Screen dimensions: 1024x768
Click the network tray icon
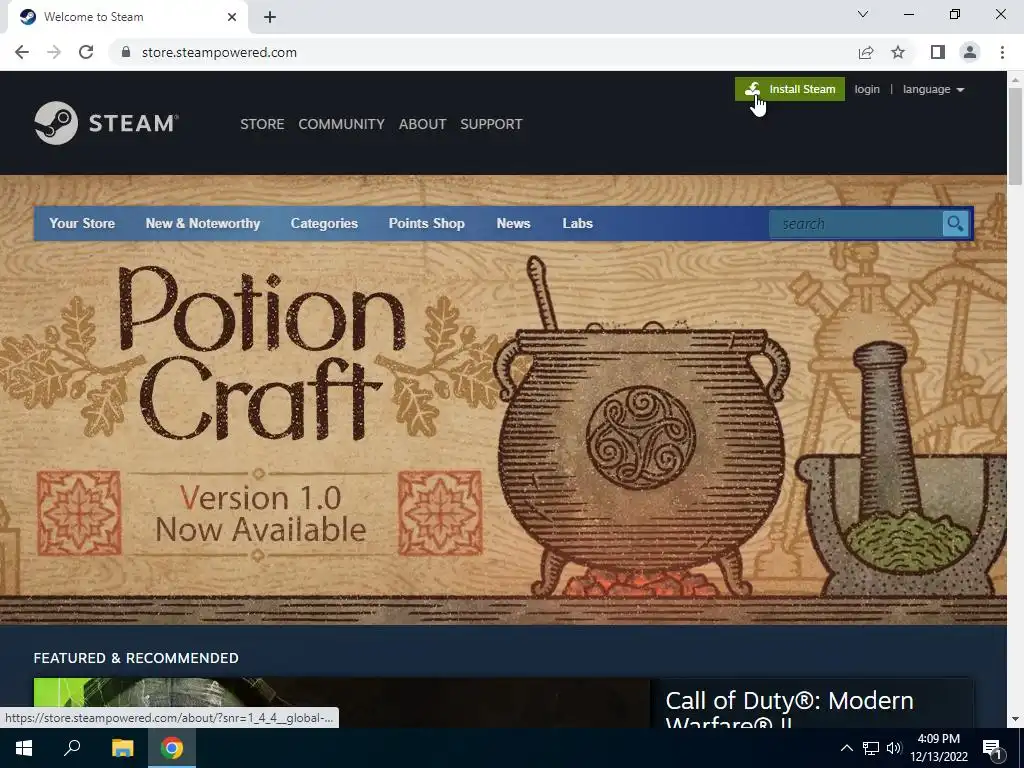tap(871, 748)
